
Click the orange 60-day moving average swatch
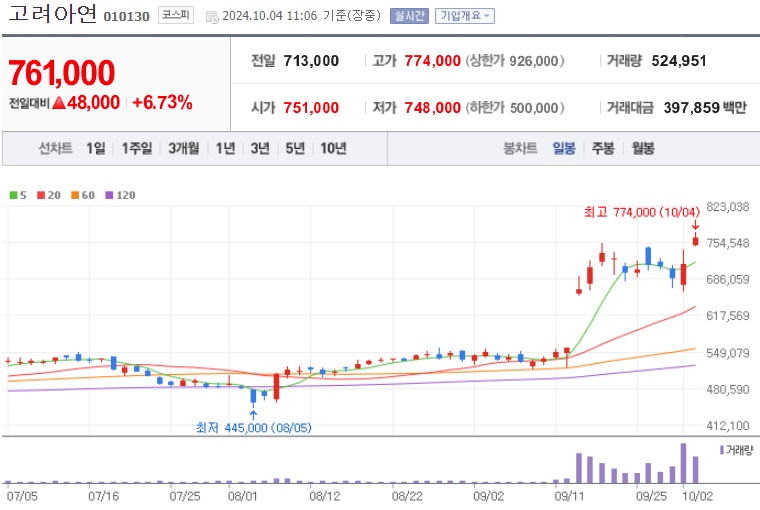75,195
